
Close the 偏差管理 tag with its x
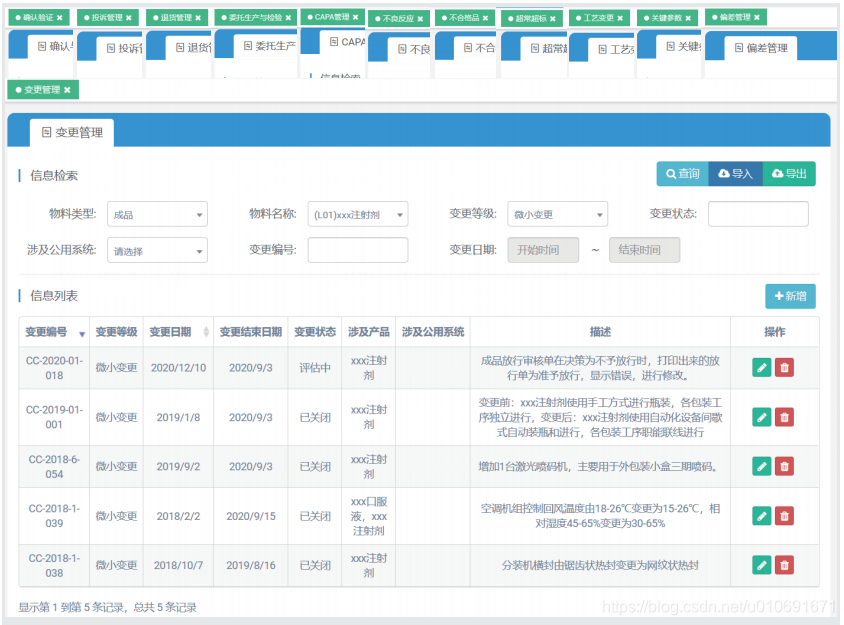[x=757, y=17]
